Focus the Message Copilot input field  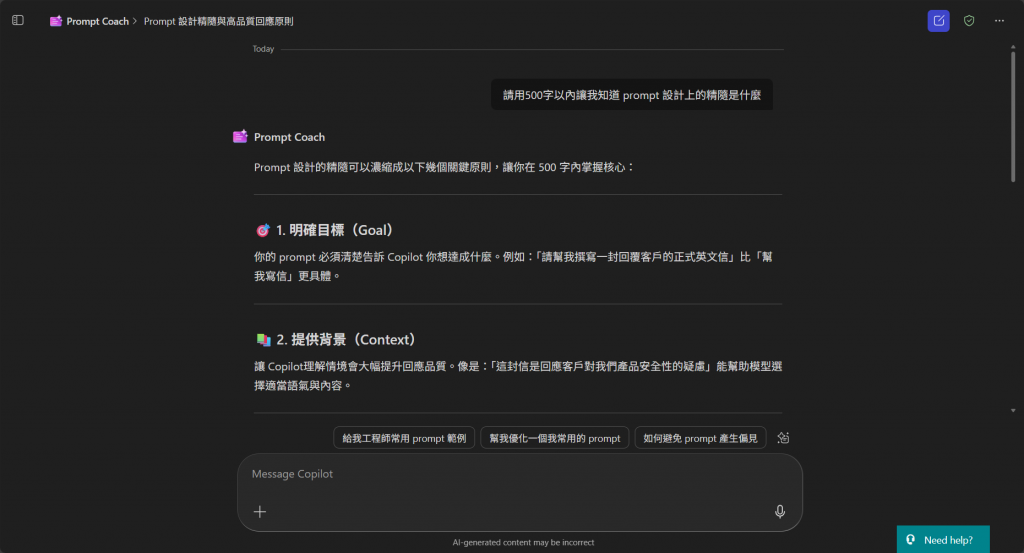point(519,474)
